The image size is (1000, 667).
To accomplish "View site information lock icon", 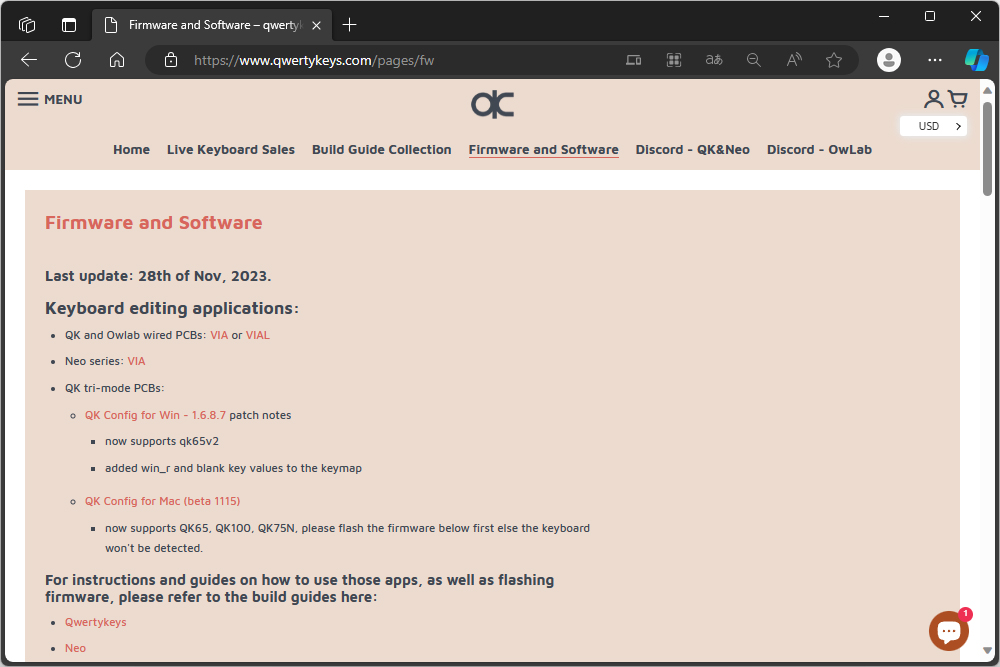I will click(x=171, y=60).
